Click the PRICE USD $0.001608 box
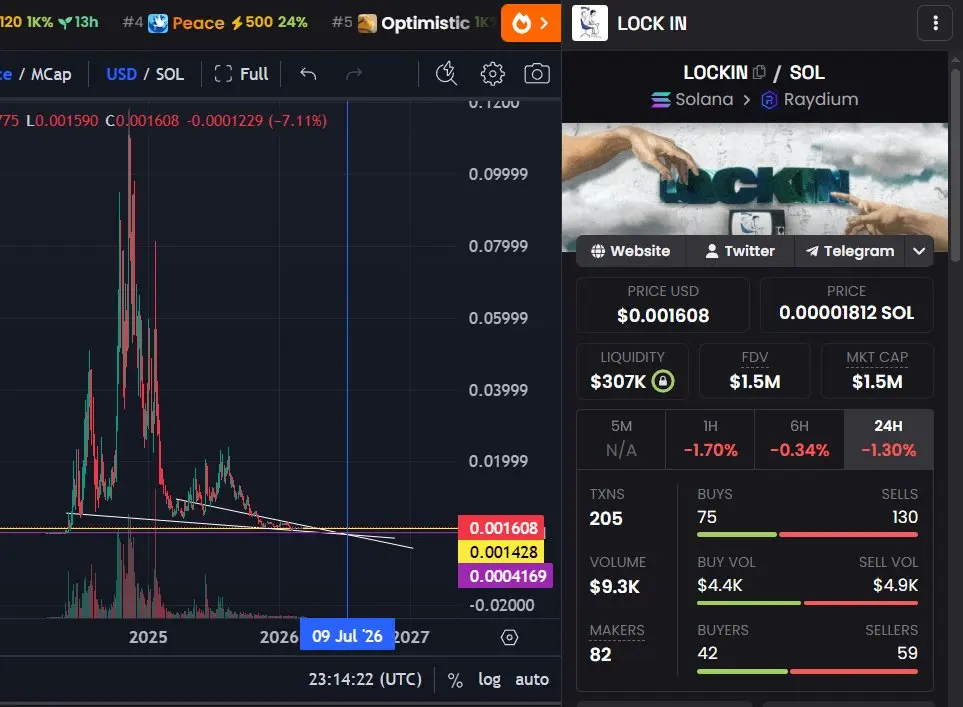 pyautogui.click(x=663, y=305)
